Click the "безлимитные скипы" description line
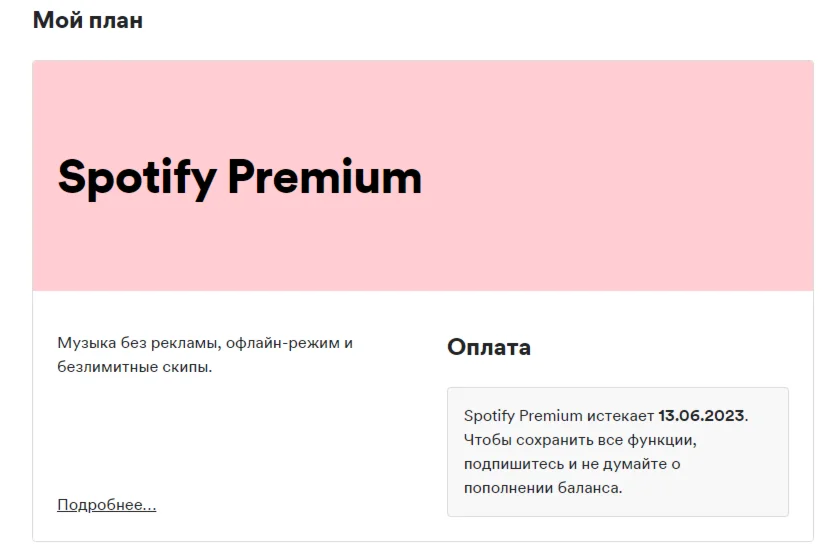Image resolution: width=839 pixels, height=553 pixels. coord(134,367)
